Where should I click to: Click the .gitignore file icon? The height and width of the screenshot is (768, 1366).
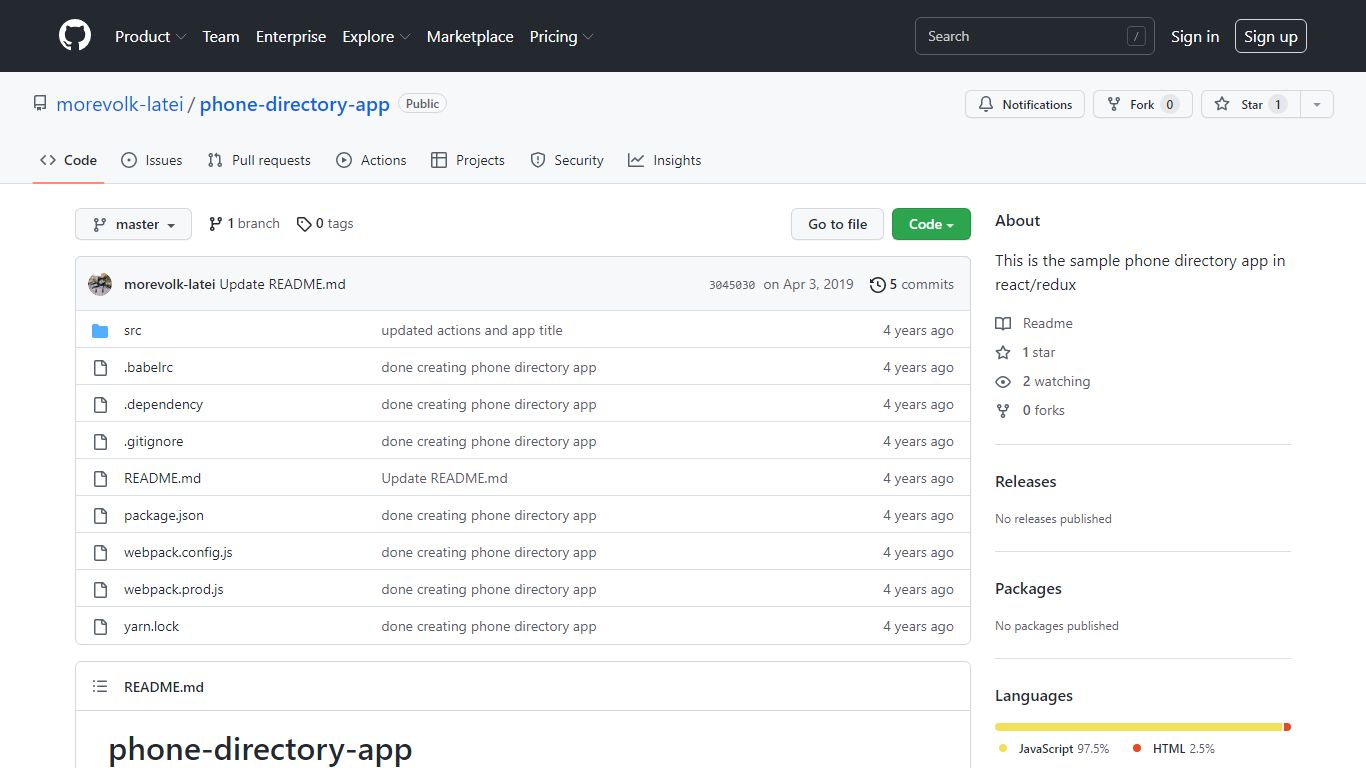point(100,442)
